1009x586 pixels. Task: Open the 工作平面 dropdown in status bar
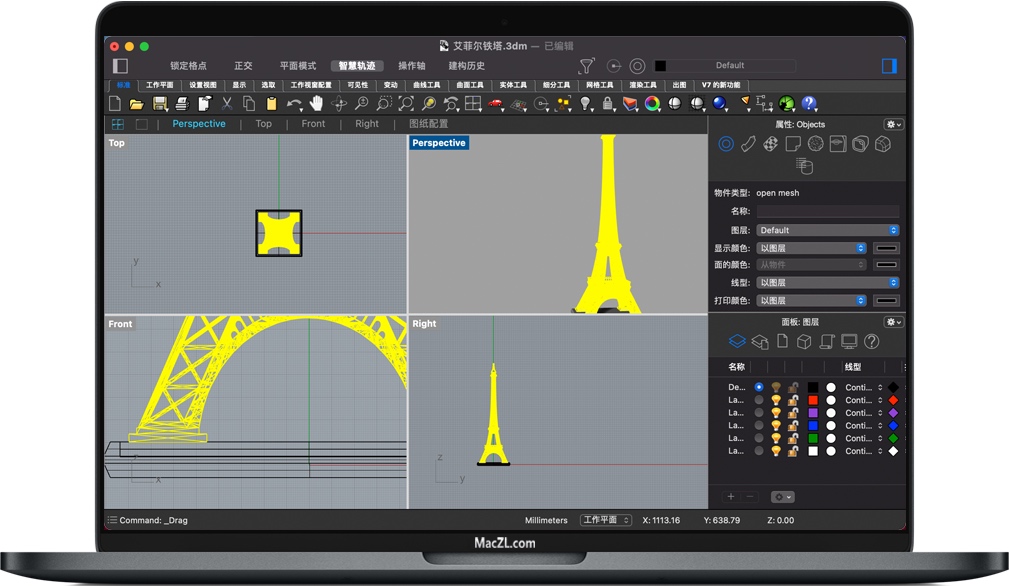(606, 520)
